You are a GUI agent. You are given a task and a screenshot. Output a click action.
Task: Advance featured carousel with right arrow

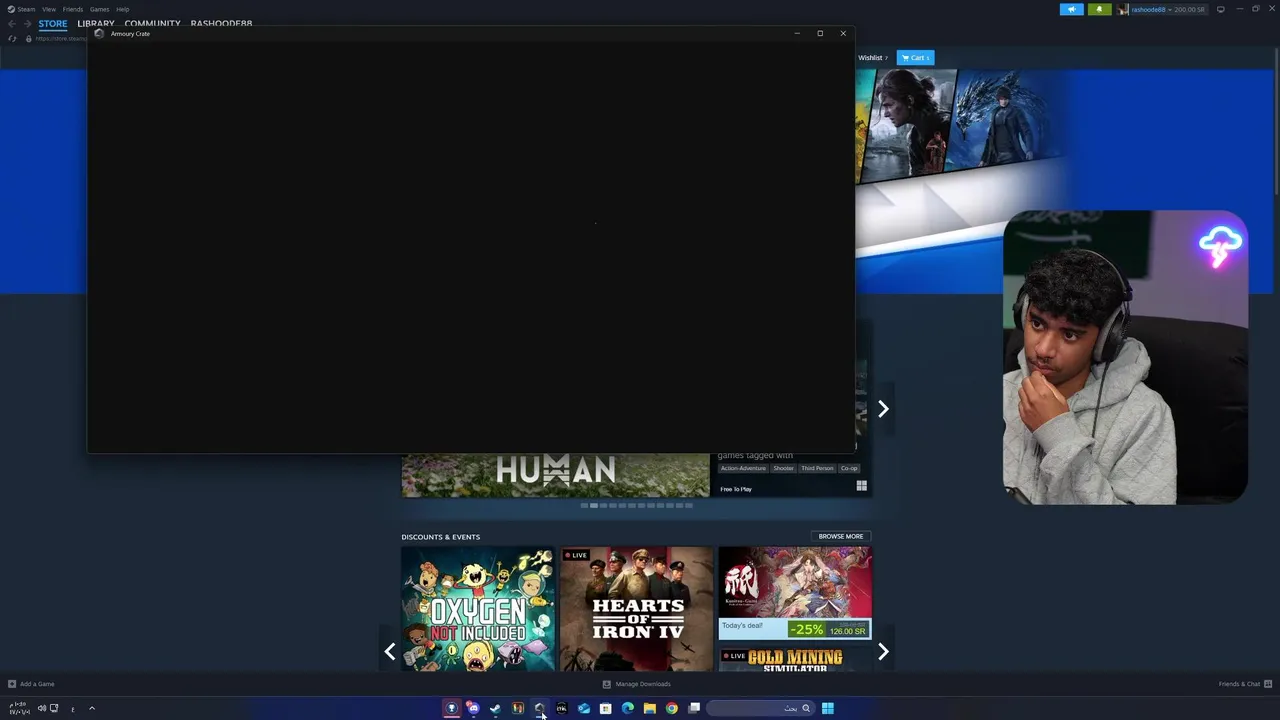883,408
